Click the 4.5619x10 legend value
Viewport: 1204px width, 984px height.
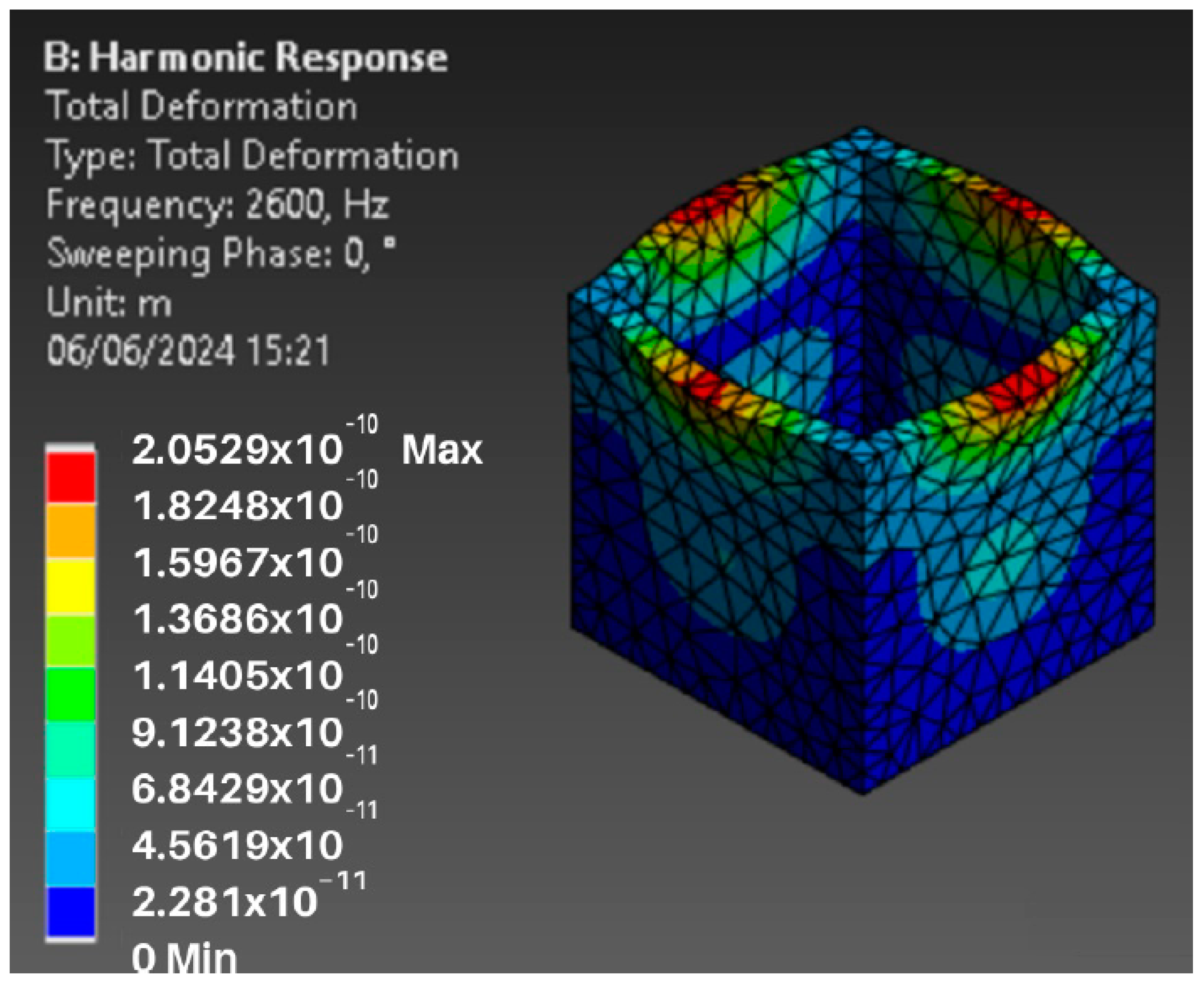point(238,845)
